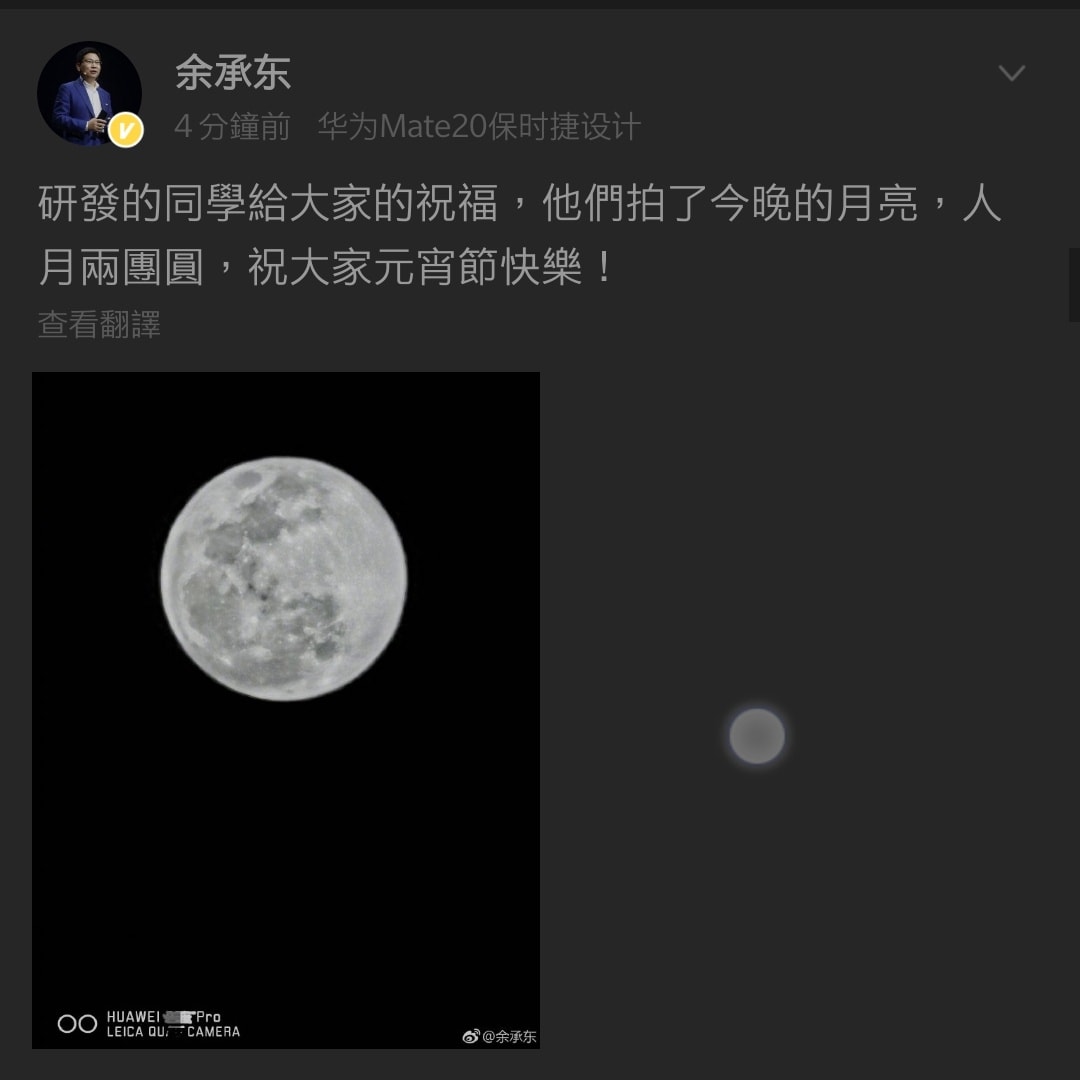The image size is (1080, 1080).
Task: Click the Weibo eye logo in photo watermark
Action: click(x=471, y=1037)
